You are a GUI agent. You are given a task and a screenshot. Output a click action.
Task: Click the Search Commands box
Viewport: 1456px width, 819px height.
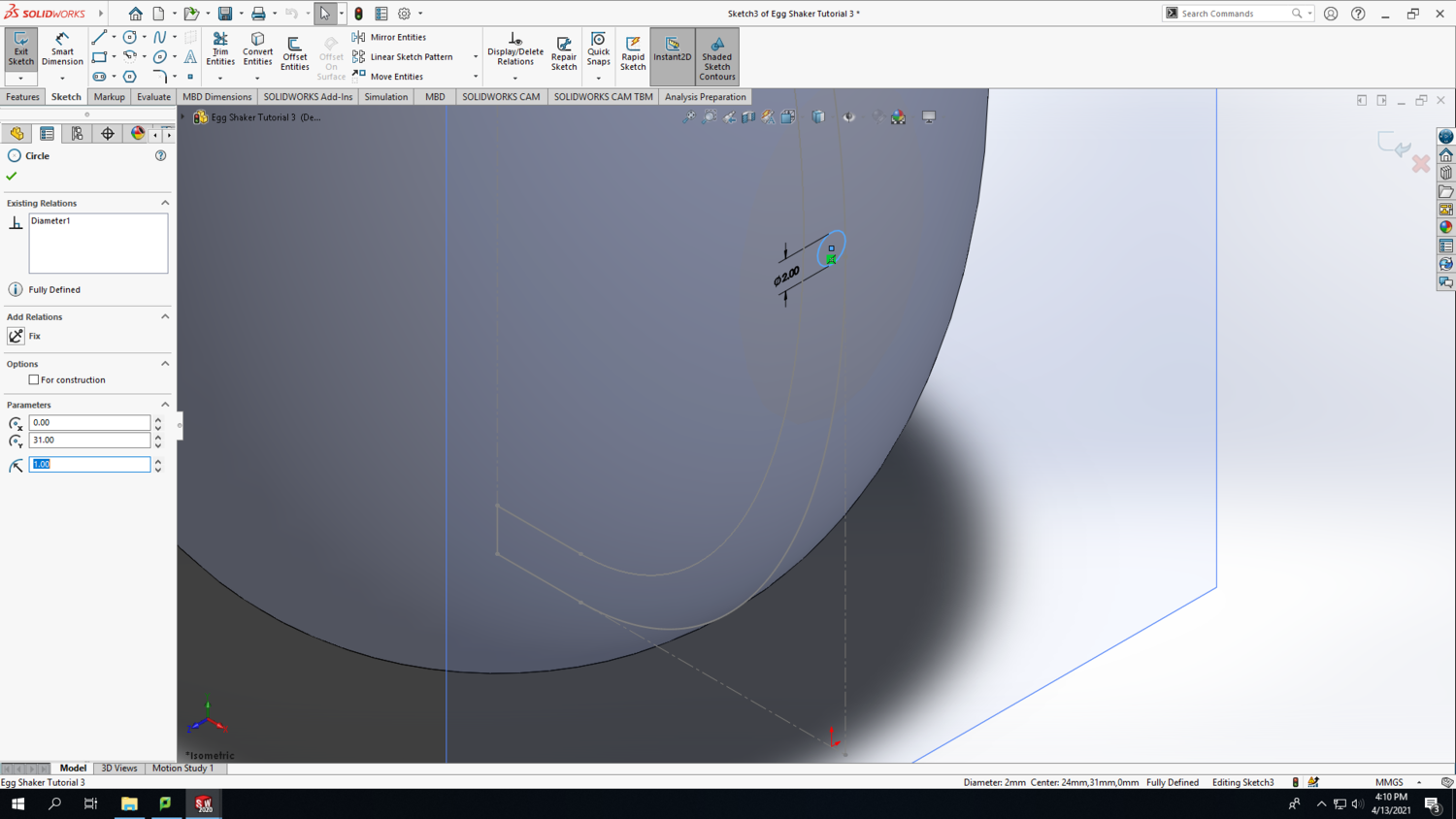pos(1238,14)
